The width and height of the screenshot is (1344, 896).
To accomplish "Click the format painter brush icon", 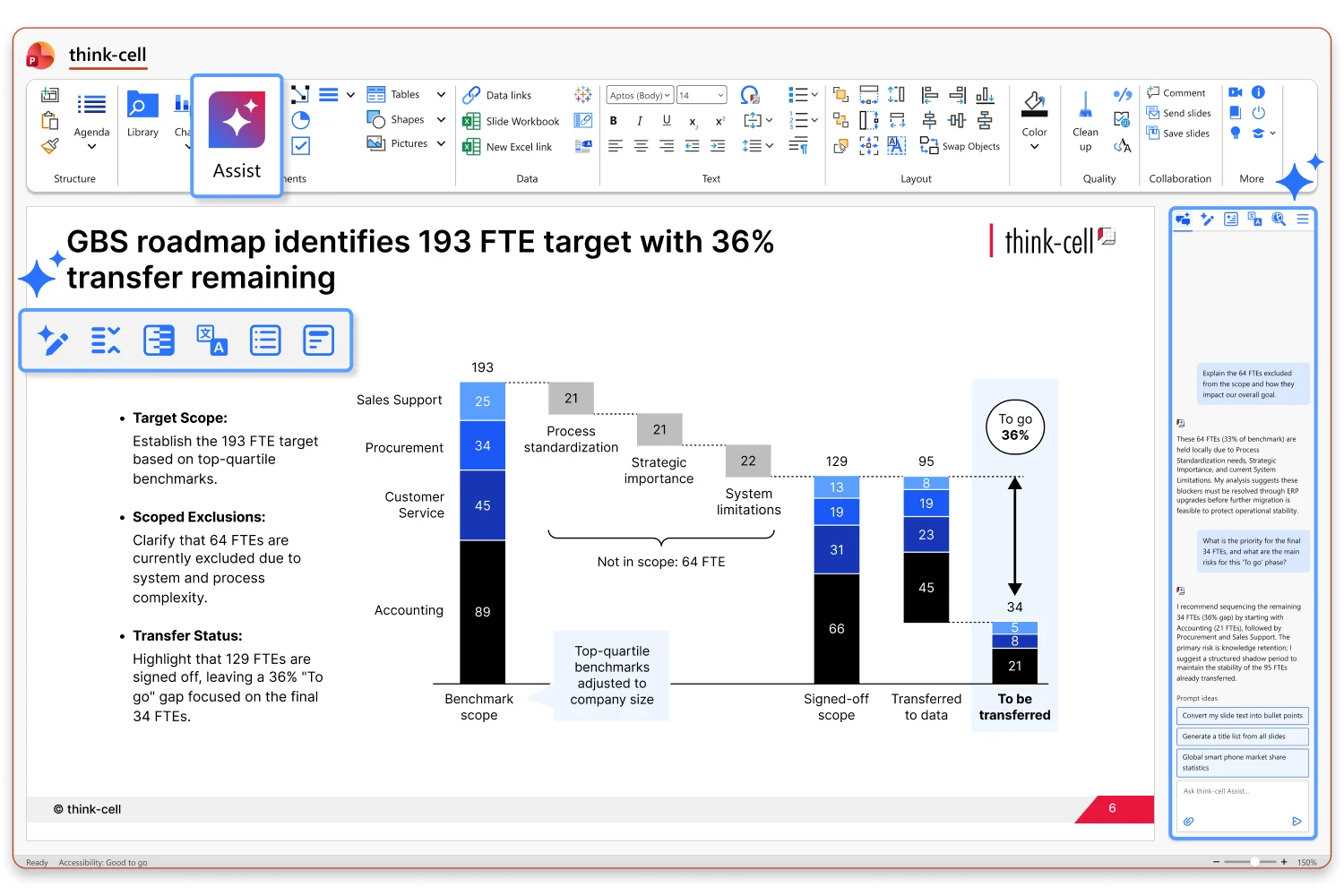I will pos(50,145).
